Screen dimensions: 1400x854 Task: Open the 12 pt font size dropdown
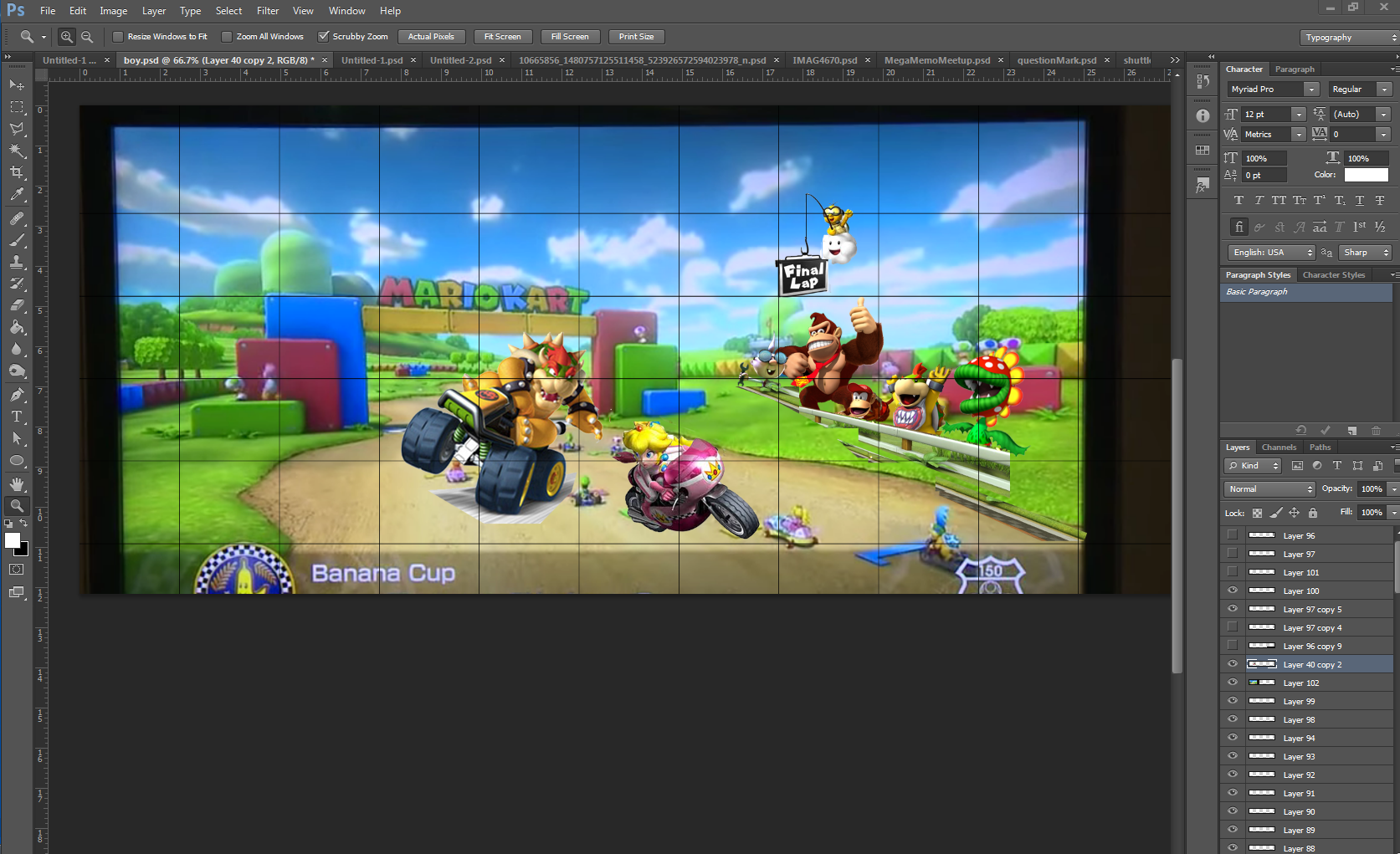click(x=1299, y=115)
